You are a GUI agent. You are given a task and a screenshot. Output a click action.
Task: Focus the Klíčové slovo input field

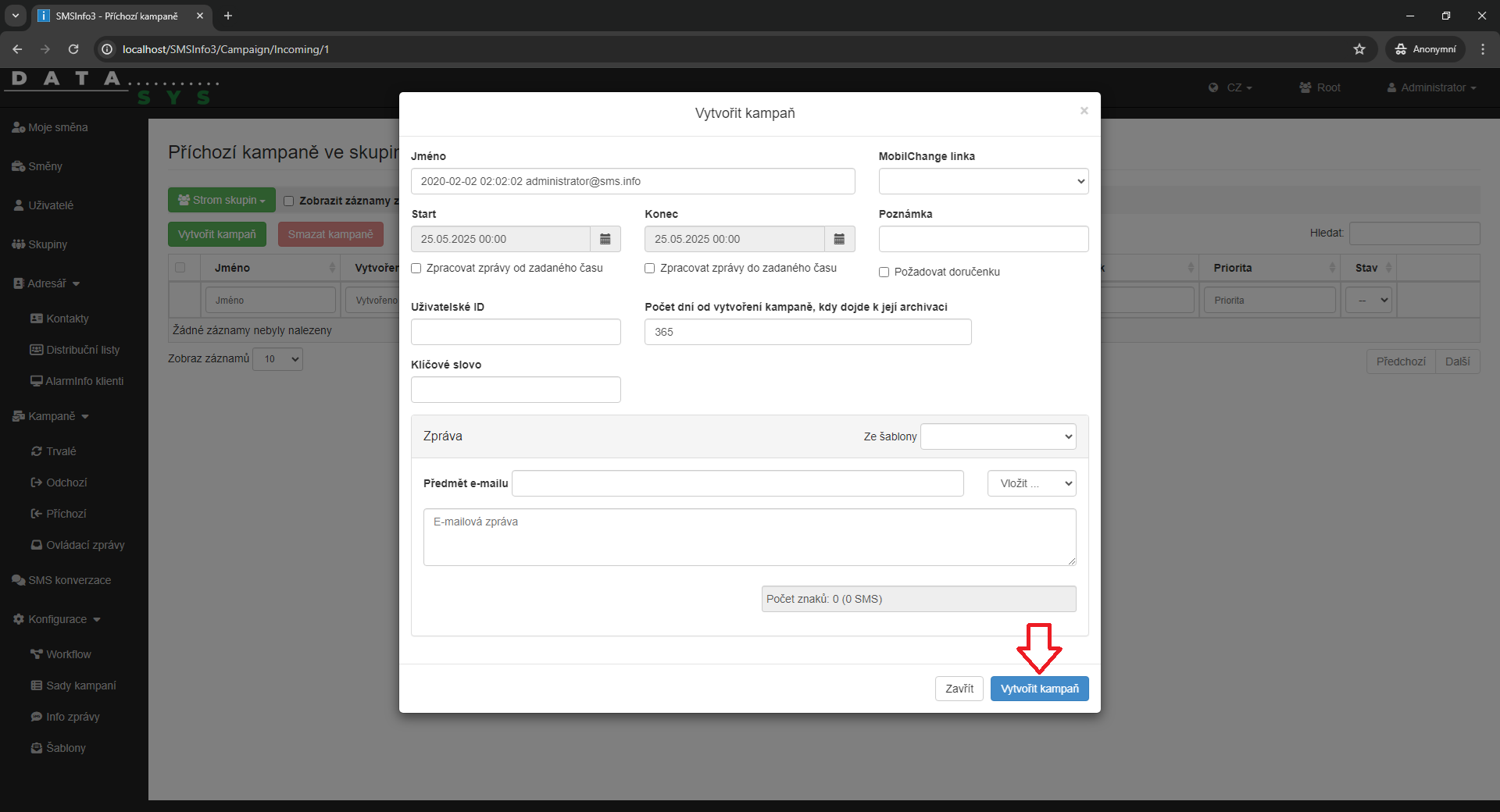(x=516, y=390)
